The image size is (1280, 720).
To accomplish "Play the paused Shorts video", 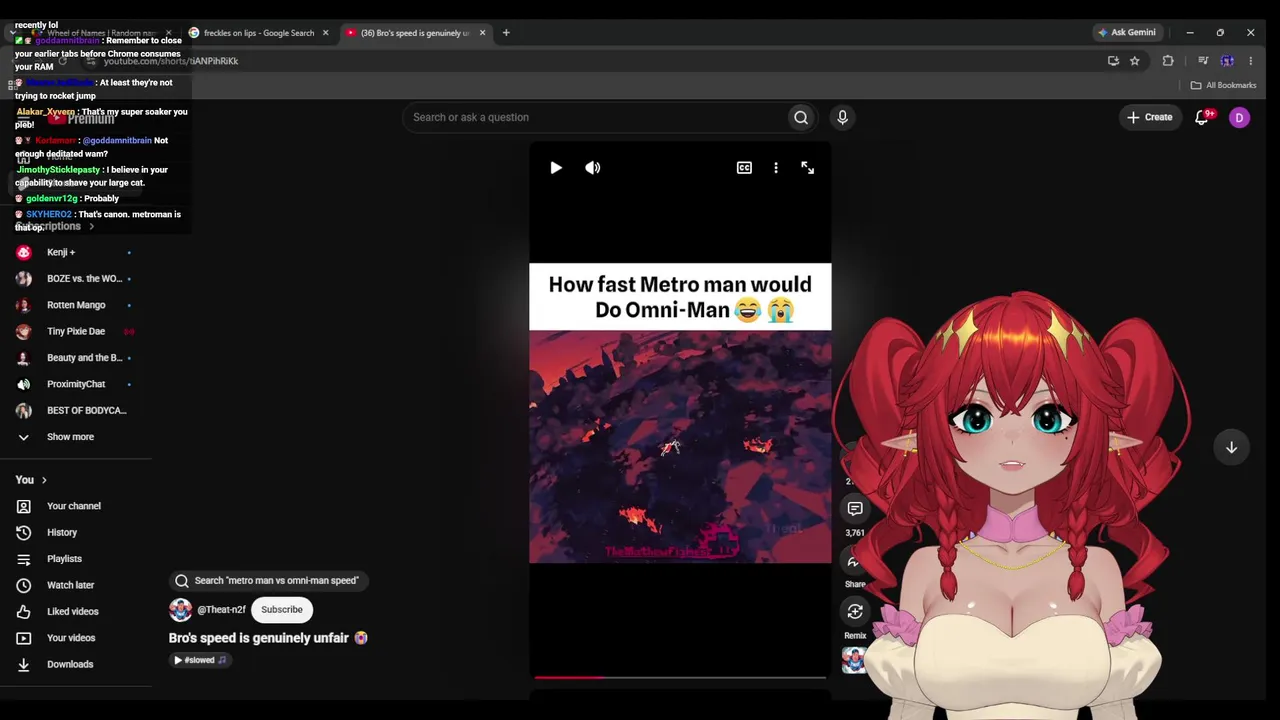I will pos(556,168).
